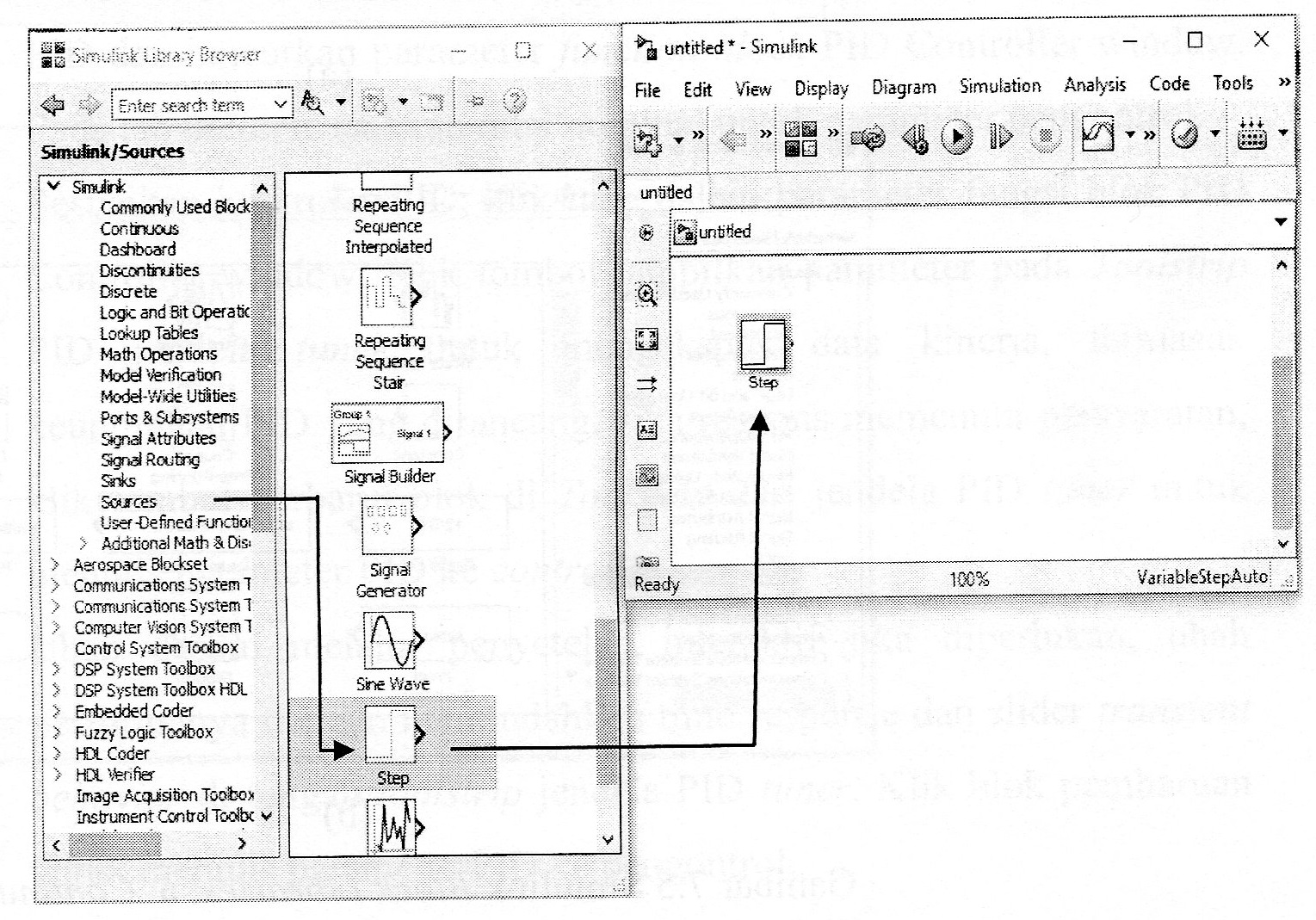Click the back navigation arrow in Library Browser

52,103
